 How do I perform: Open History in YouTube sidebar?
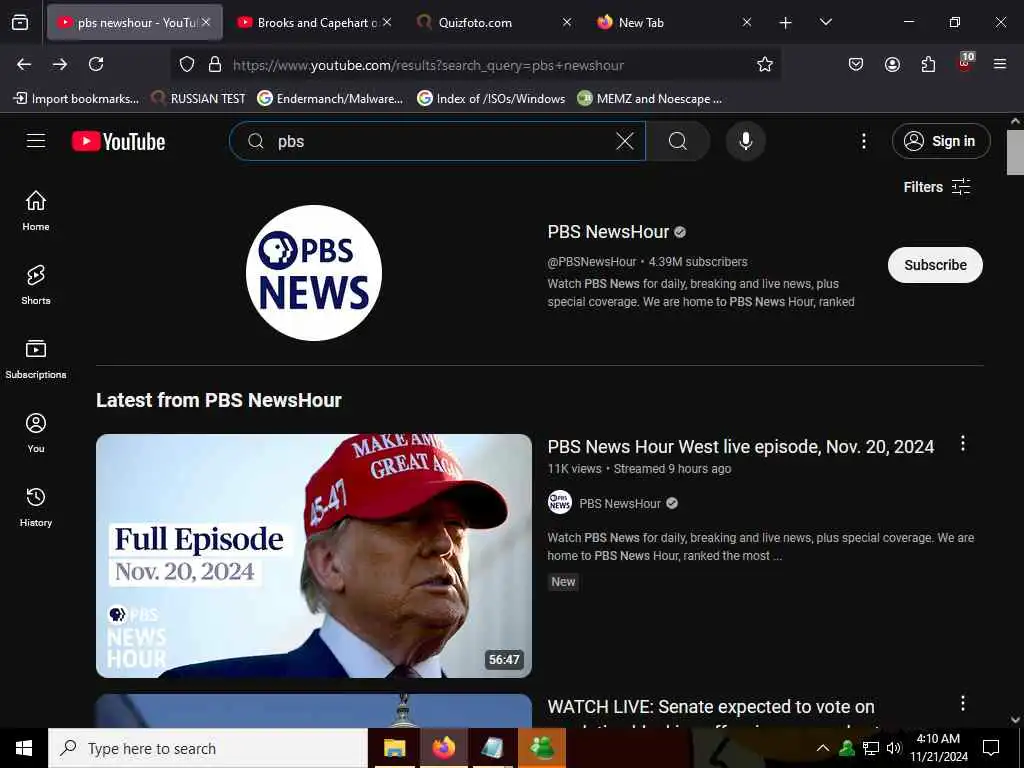(x=36, y=507)
